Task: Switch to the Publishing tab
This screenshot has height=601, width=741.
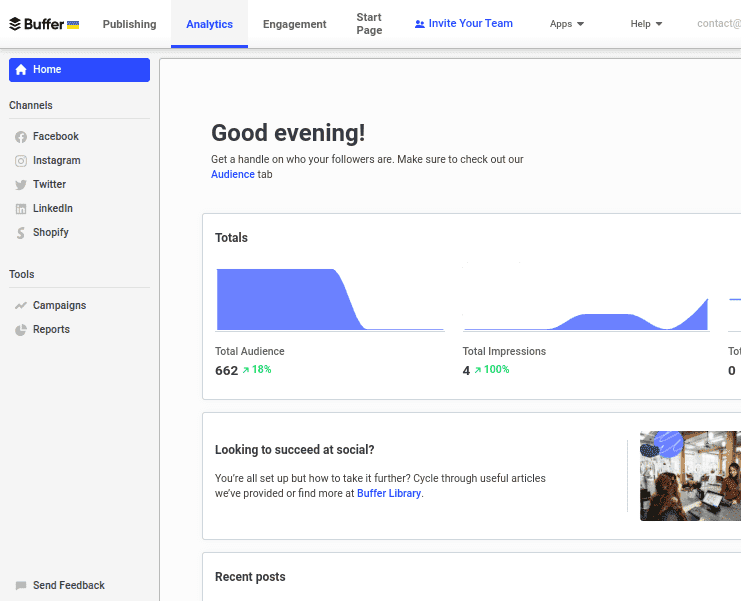Action: click(129, 24)
